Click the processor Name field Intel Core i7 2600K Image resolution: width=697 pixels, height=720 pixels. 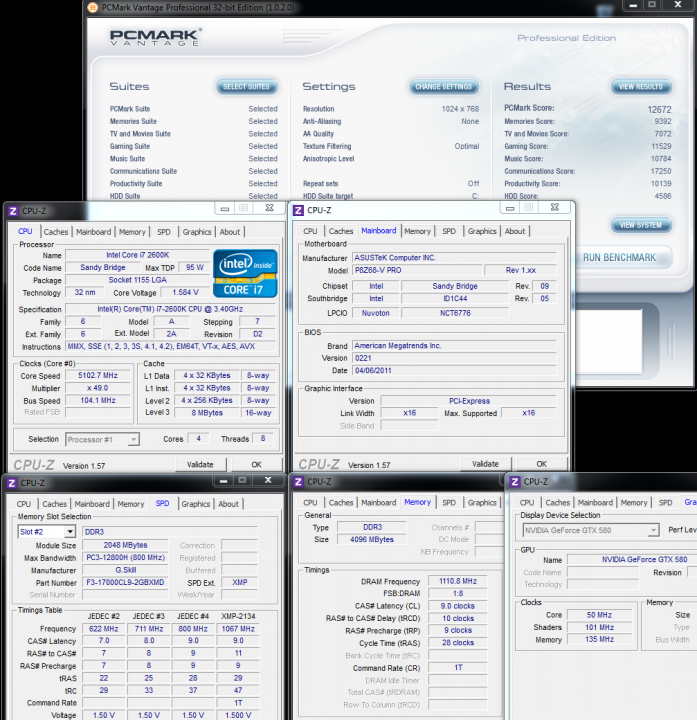pos(138,255)
